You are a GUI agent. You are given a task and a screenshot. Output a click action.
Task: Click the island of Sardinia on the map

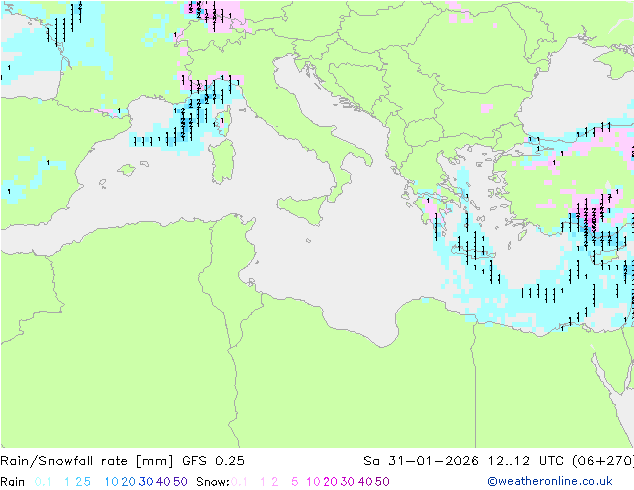click(222, 162)
